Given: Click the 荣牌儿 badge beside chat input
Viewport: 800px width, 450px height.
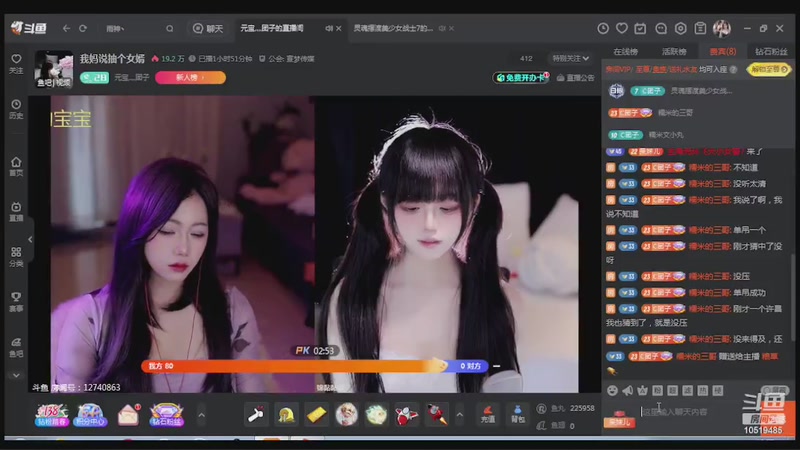Looking at the screenshot, I should coord(619,422).
